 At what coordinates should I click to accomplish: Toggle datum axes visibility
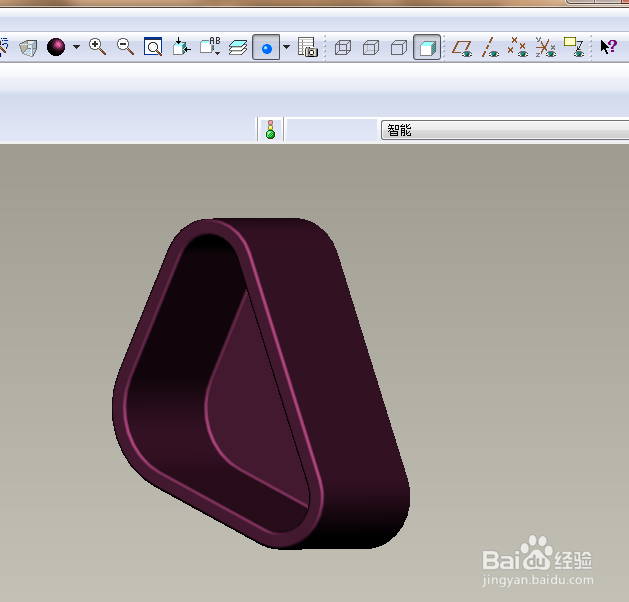click(x=490, y=47)
